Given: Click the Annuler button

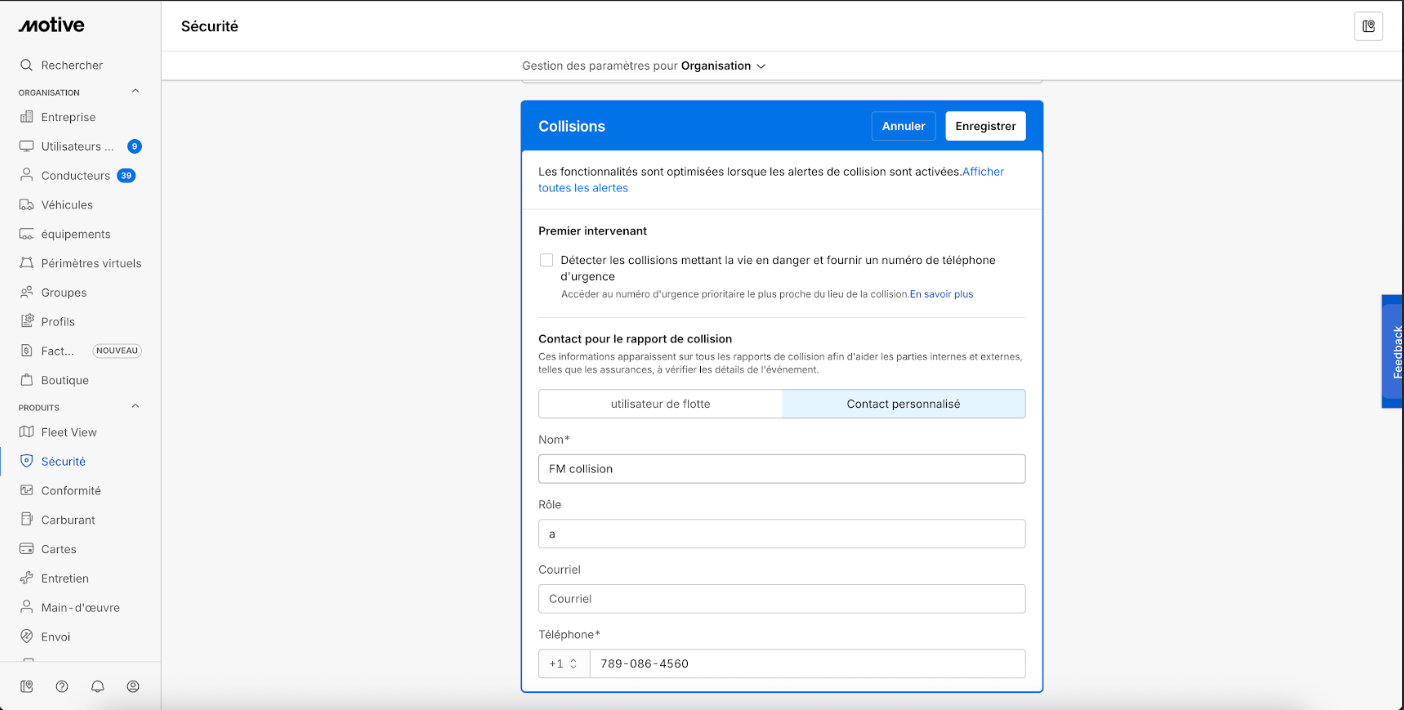Looking at the screenshot, I should [903, 126].
